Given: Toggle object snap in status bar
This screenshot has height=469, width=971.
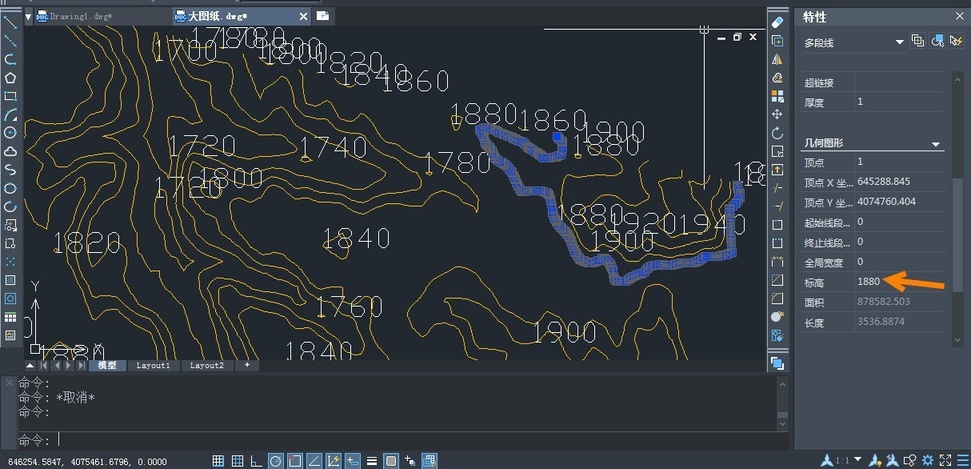Looking at the screenshot, I should tap(295, 460).
